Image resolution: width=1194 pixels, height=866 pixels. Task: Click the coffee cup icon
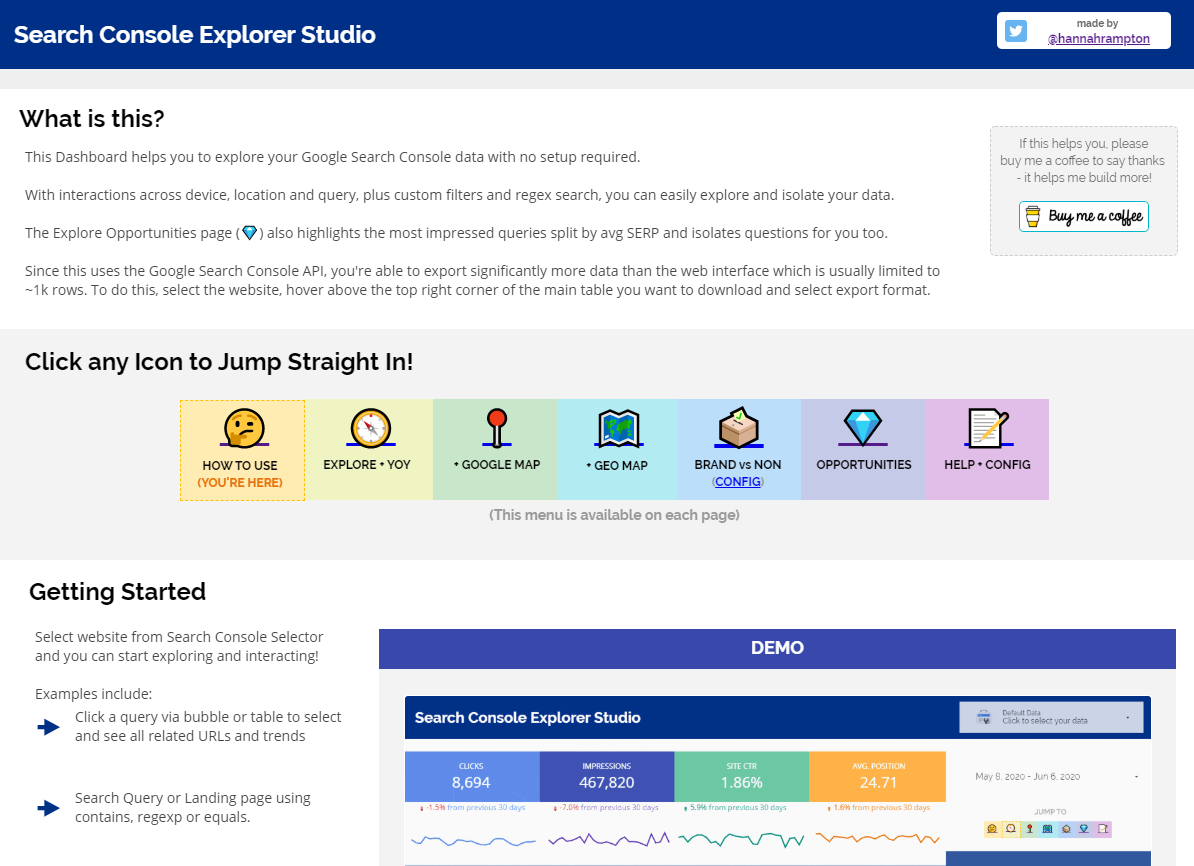click(1033, 216)
